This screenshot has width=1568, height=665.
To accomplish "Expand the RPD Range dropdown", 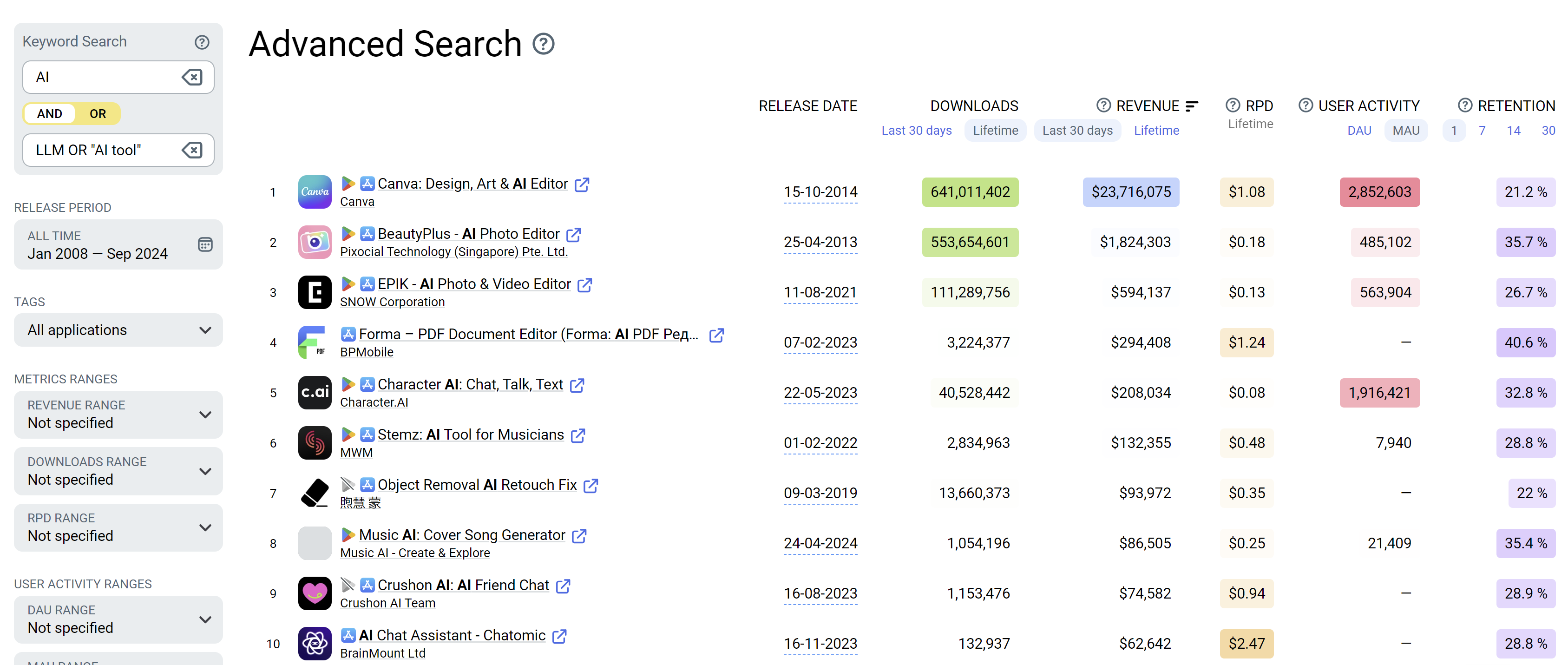I will point(118,527).
